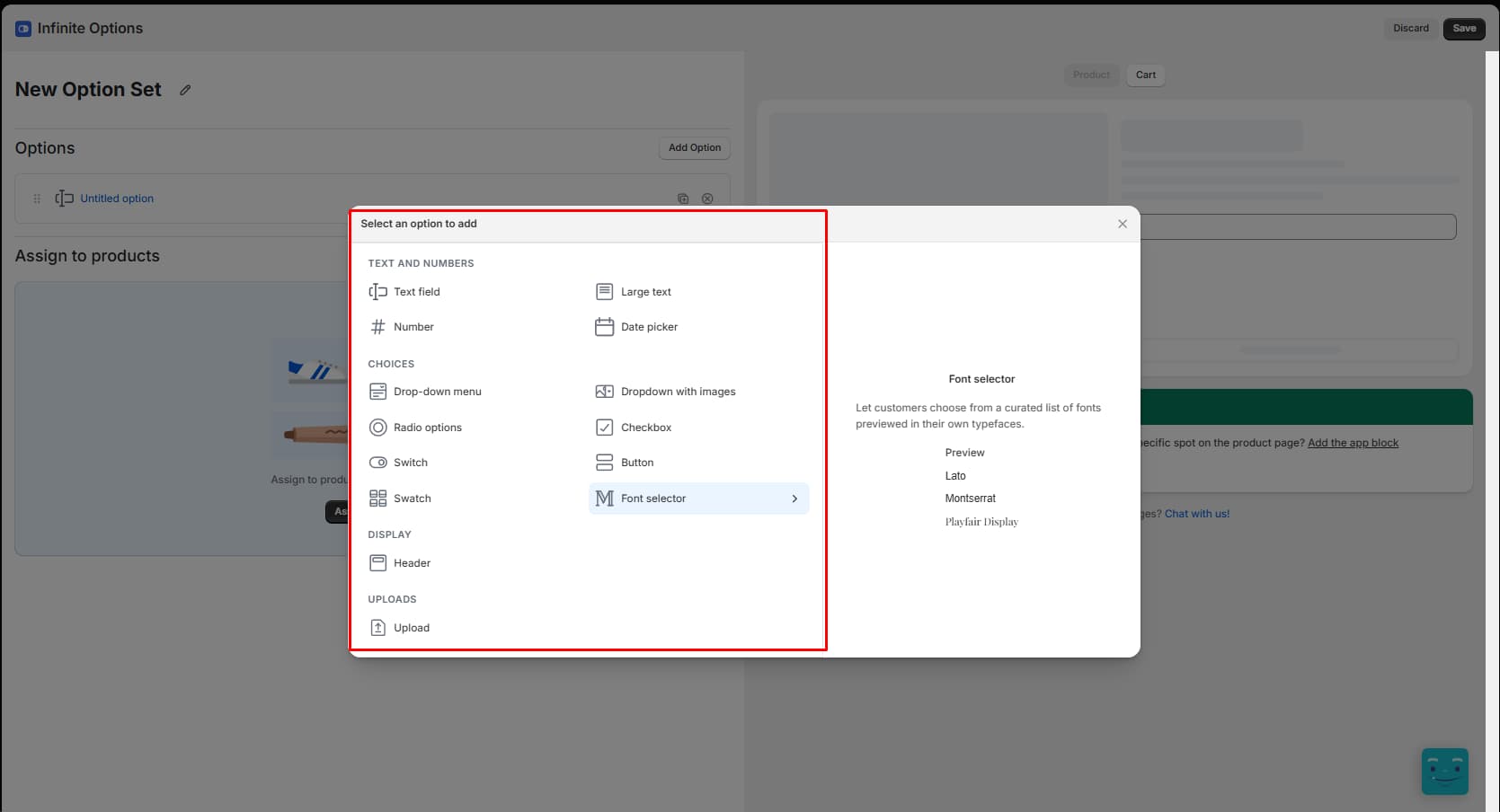Pick the Date picker label
The height and width of the screenshot is (812, 1500).
649,327
